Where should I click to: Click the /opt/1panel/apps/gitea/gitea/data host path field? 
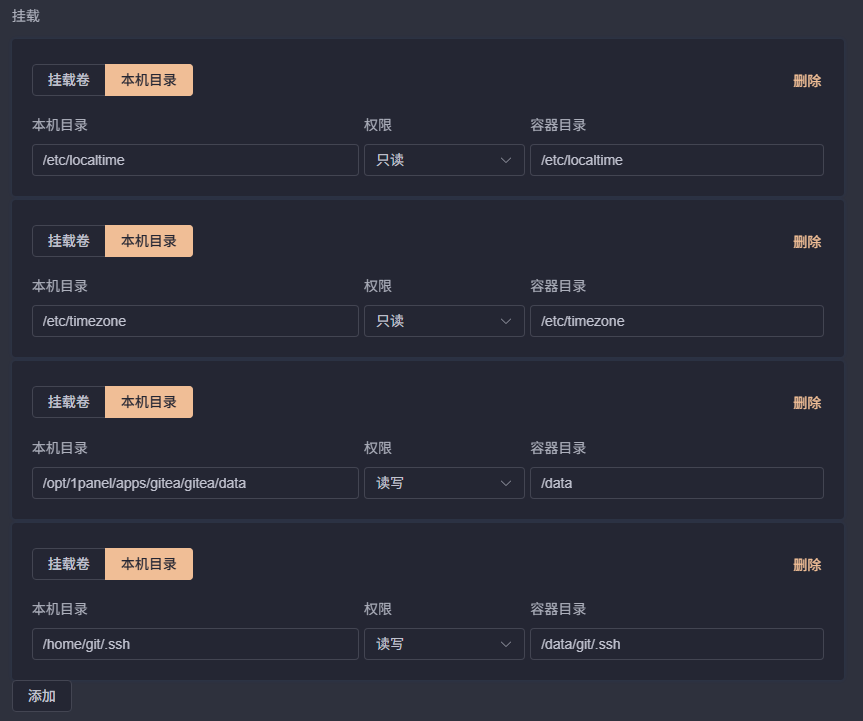tap(195, 483)
